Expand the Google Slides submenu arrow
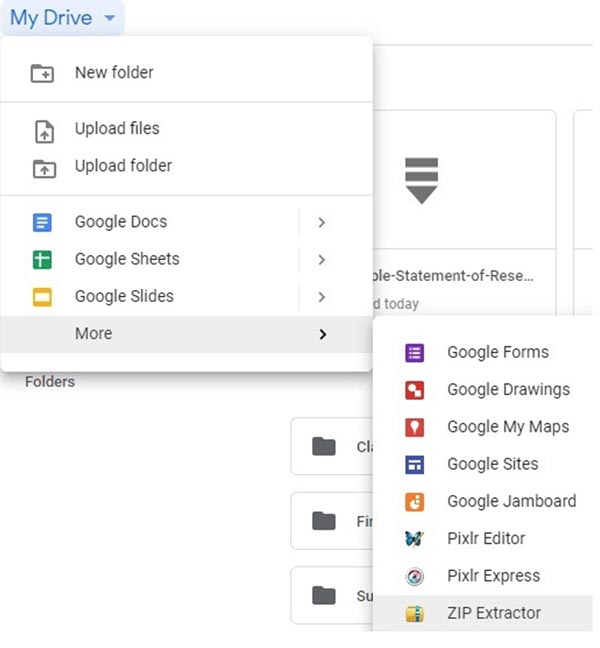The image size is (600, 648). coord(321,297)
